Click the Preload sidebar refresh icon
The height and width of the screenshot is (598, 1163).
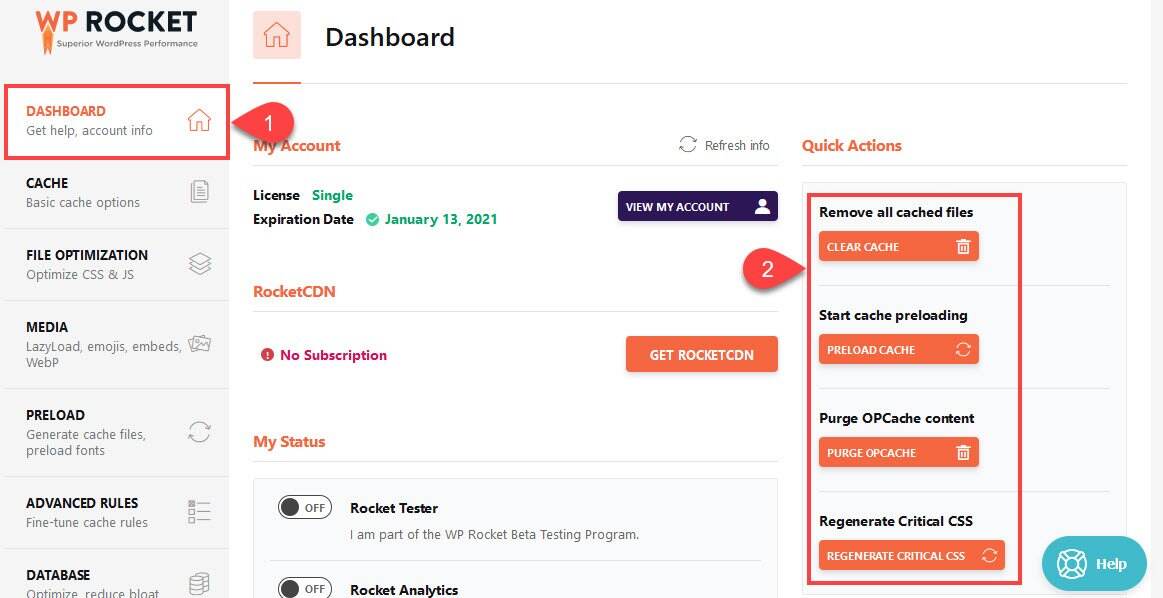200,432
